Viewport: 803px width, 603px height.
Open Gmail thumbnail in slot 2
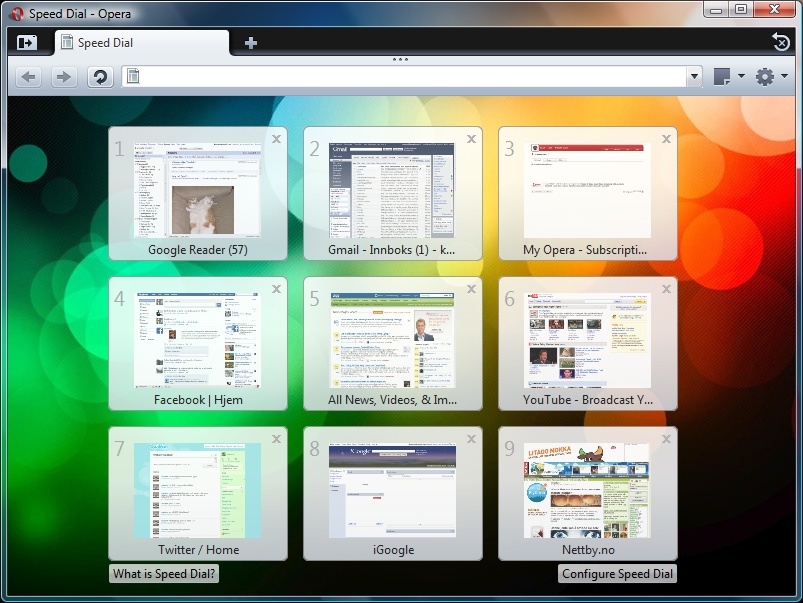pos(392,190)
